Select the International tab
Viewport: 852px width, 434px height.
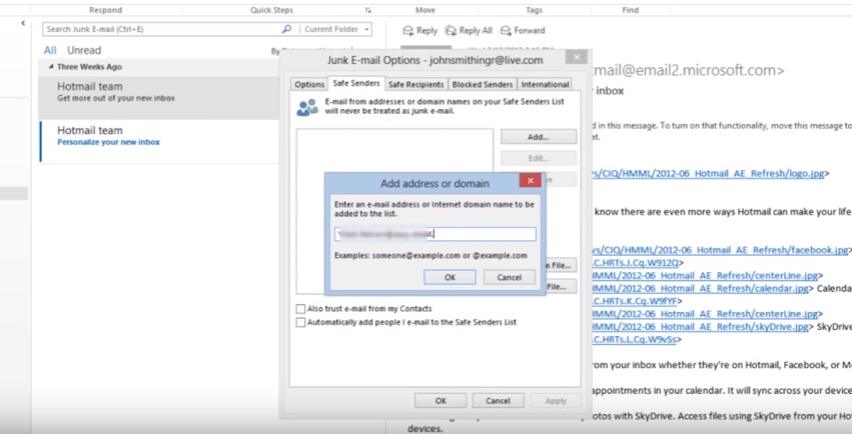point(545,85)
